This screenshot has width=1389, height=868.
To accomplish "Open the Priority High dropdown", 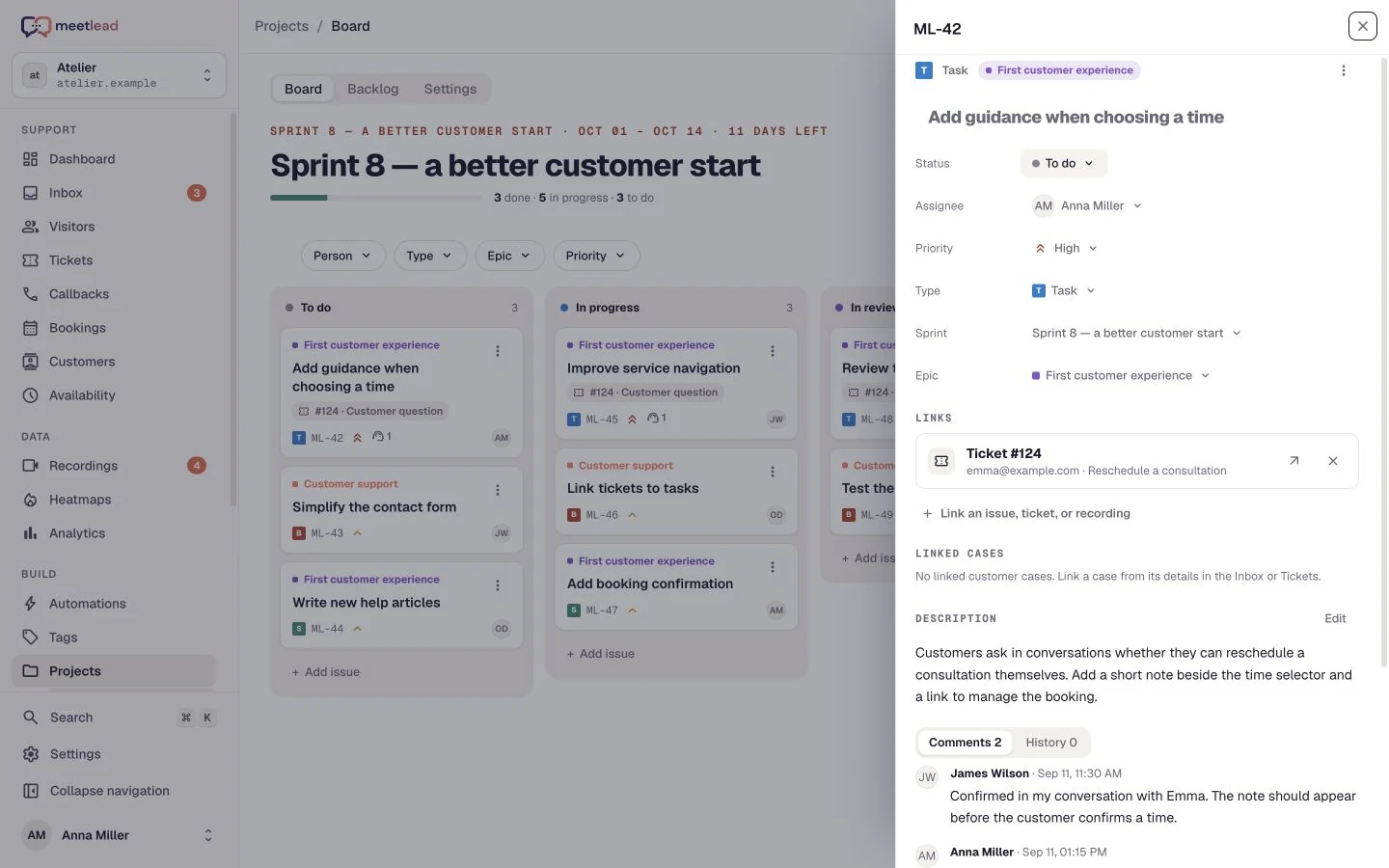I will (1066, 249).
